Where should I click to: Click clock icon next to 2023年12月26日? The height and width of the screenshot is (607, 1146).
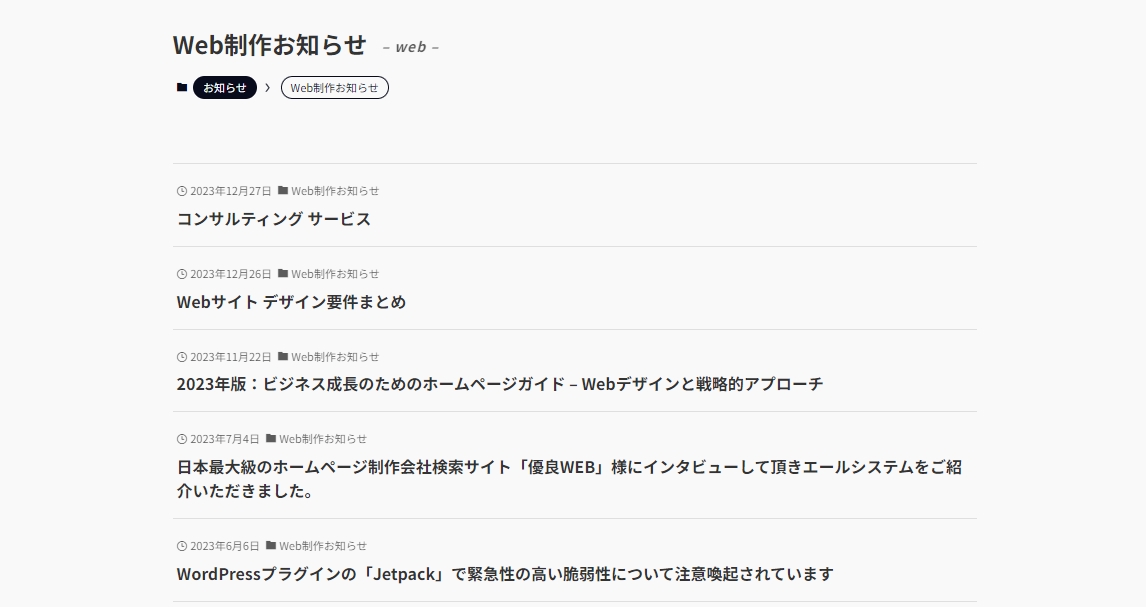tap(182, 274)
